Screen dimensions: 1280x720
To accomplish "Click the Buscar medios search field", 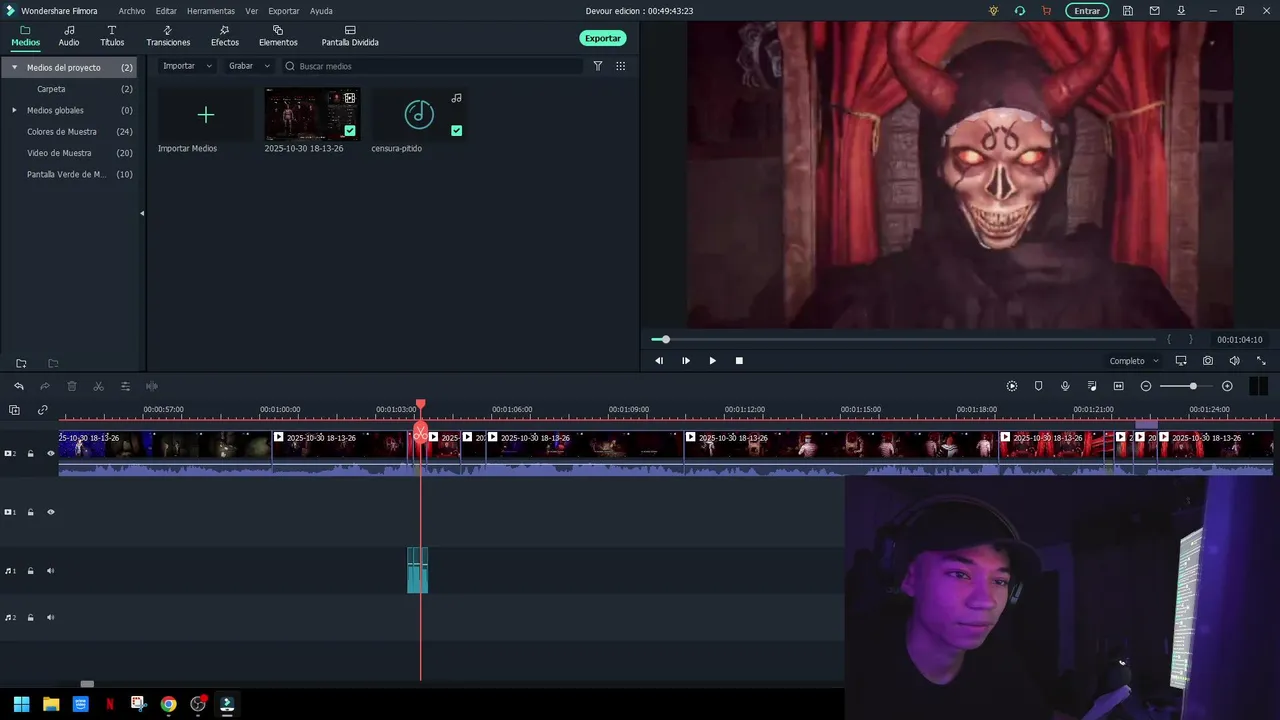I will (432, 66).
